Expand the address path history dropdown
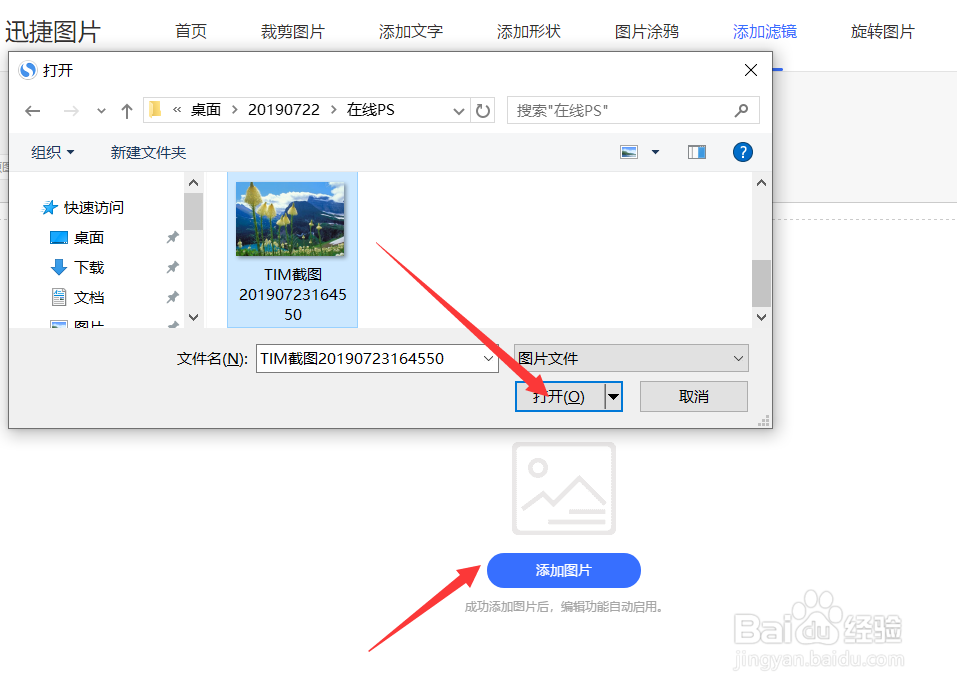 [x=458, y=111]
